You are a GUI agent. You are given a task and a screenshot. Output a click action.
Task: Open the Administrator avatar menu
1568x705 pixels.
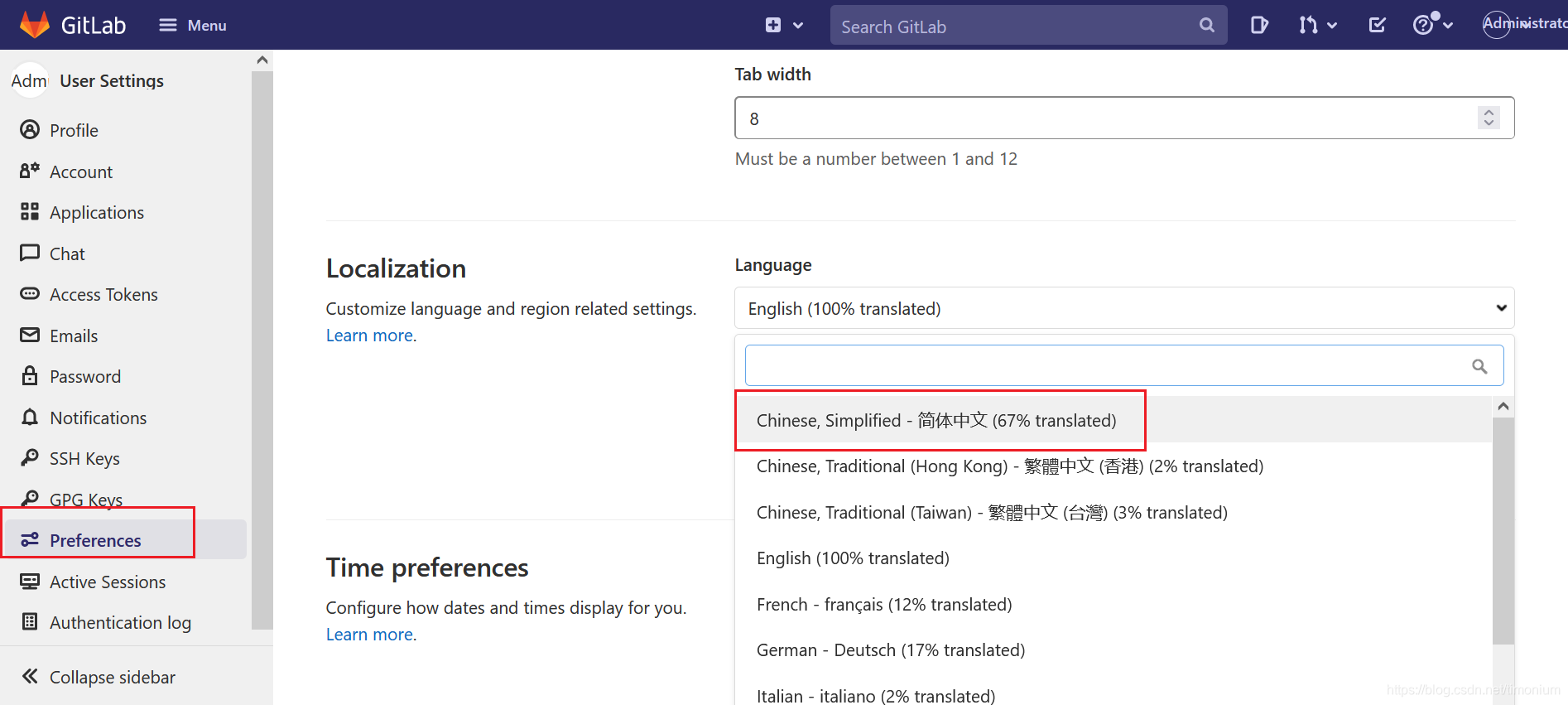(1523, 24)
